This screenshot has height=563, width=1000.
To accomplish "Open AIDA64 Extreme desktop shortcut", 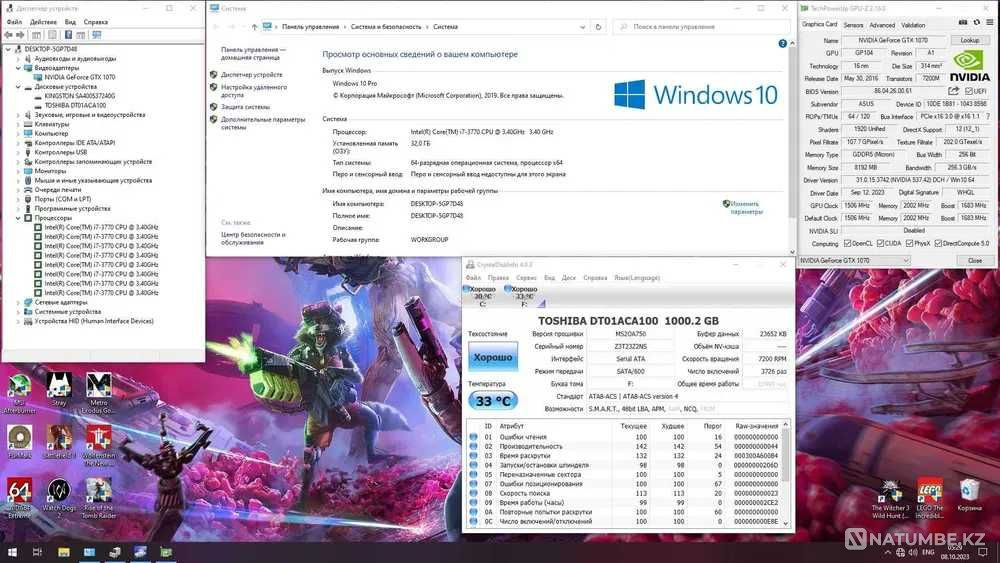I will (19, 499).
